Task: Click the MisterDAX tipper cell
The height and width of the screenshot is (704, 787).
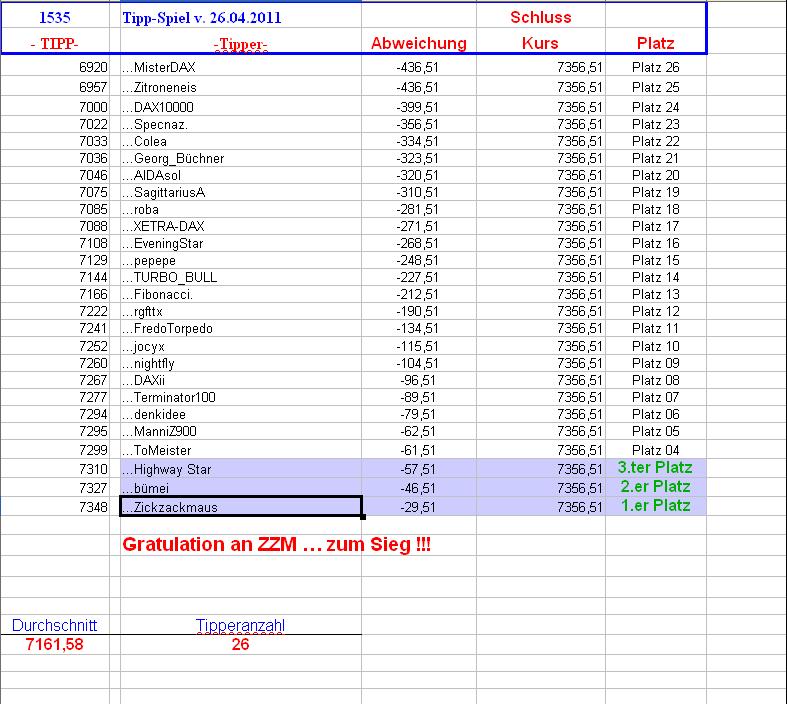Action: pyautogui.click(x=240, y=67)
